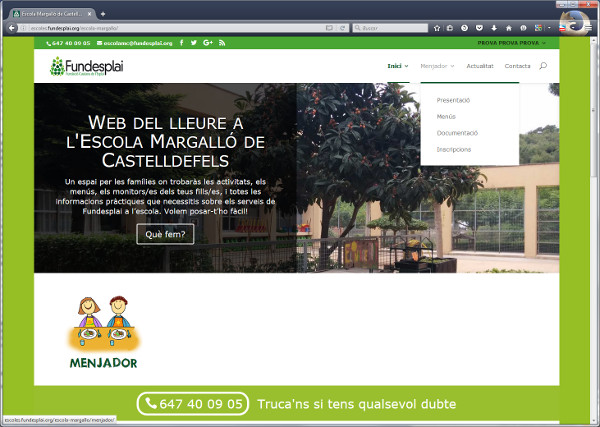Image resolution: width=600 pixels, height=427 pixels.
Task: Save page to Pocket icon
Action: 479,28
